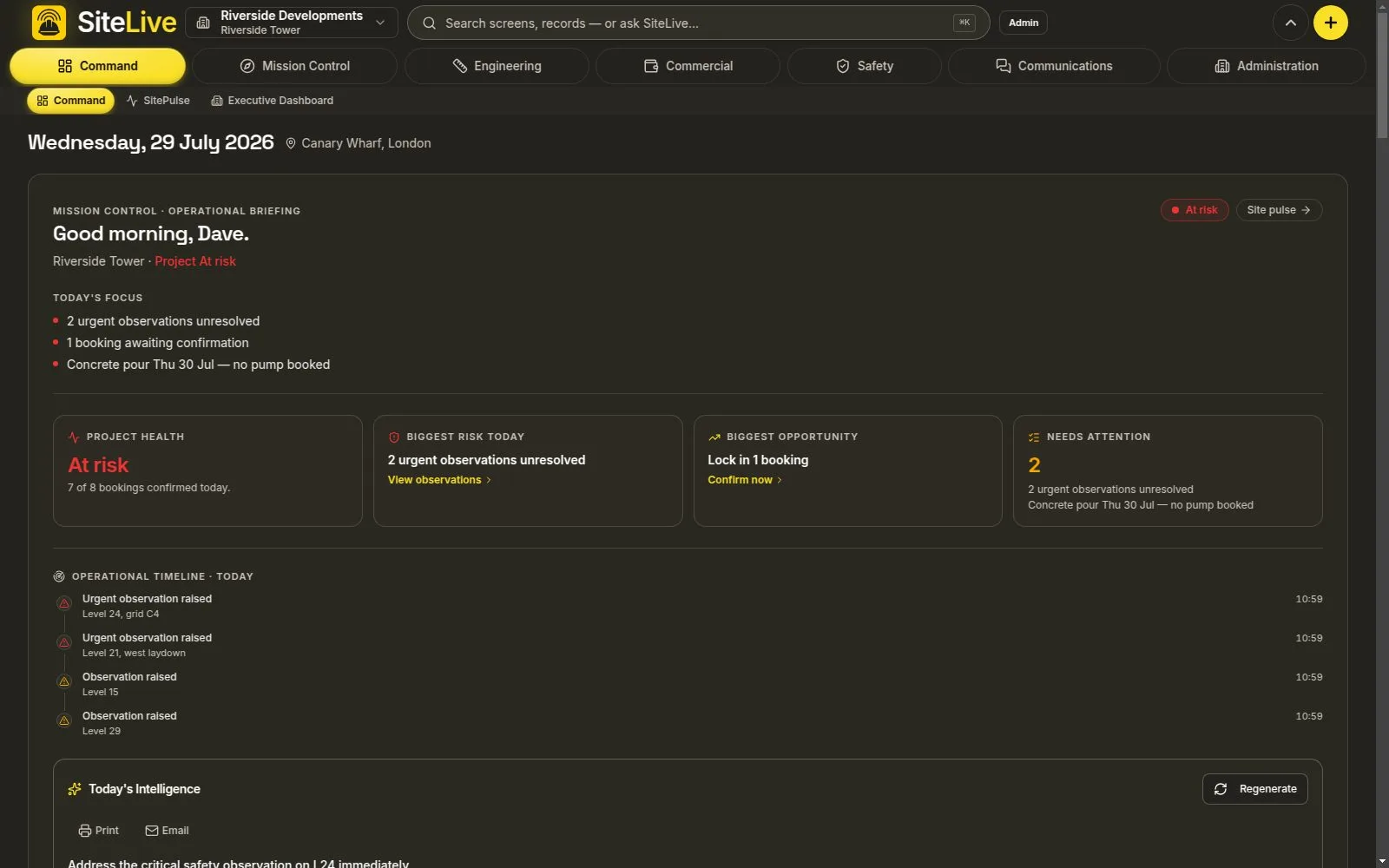
Task: Switch to the Executive Dashboard sub-tab
Action: click(x=273, y=101)
